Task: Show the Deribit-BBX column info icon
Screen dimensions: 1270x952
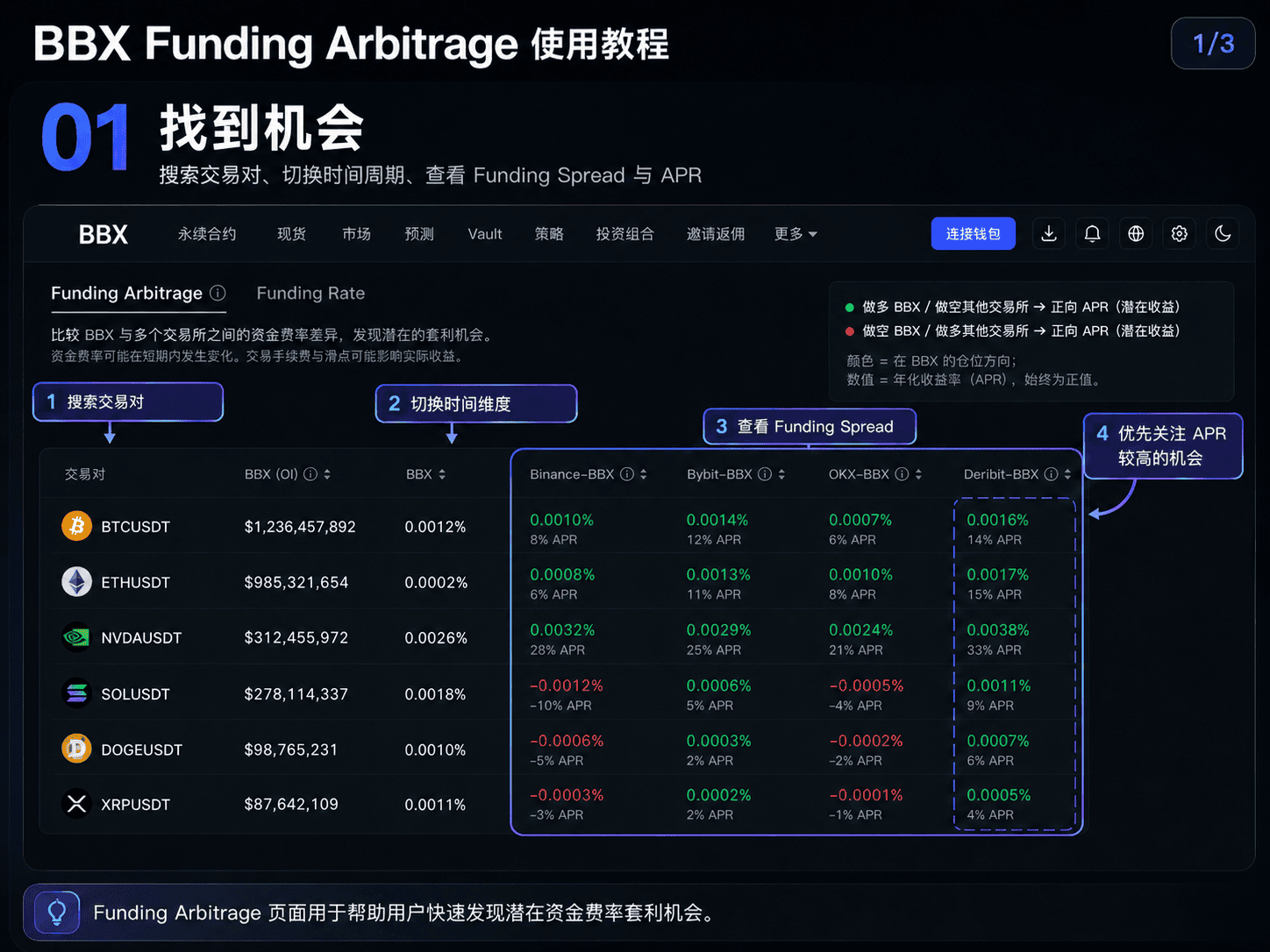Action: [1051, 474]
